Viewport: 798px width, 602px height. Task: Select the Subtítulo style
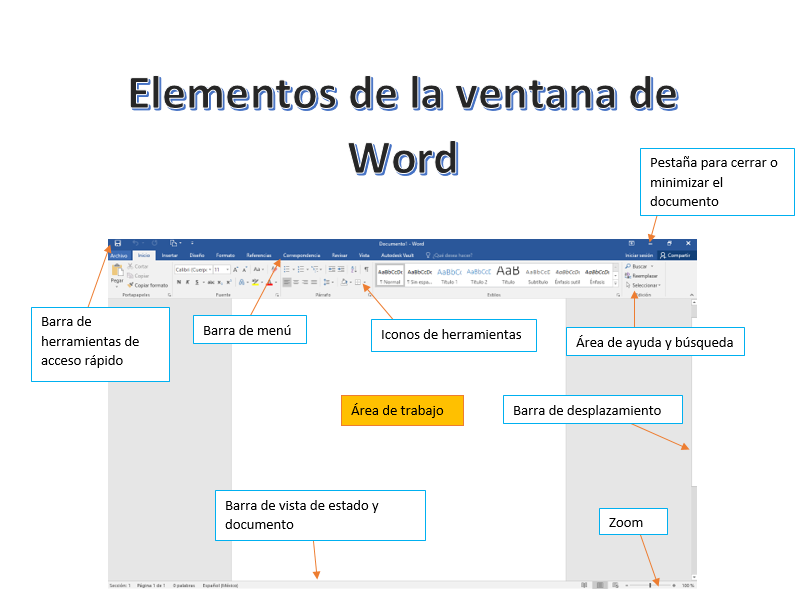click(538, 275)
